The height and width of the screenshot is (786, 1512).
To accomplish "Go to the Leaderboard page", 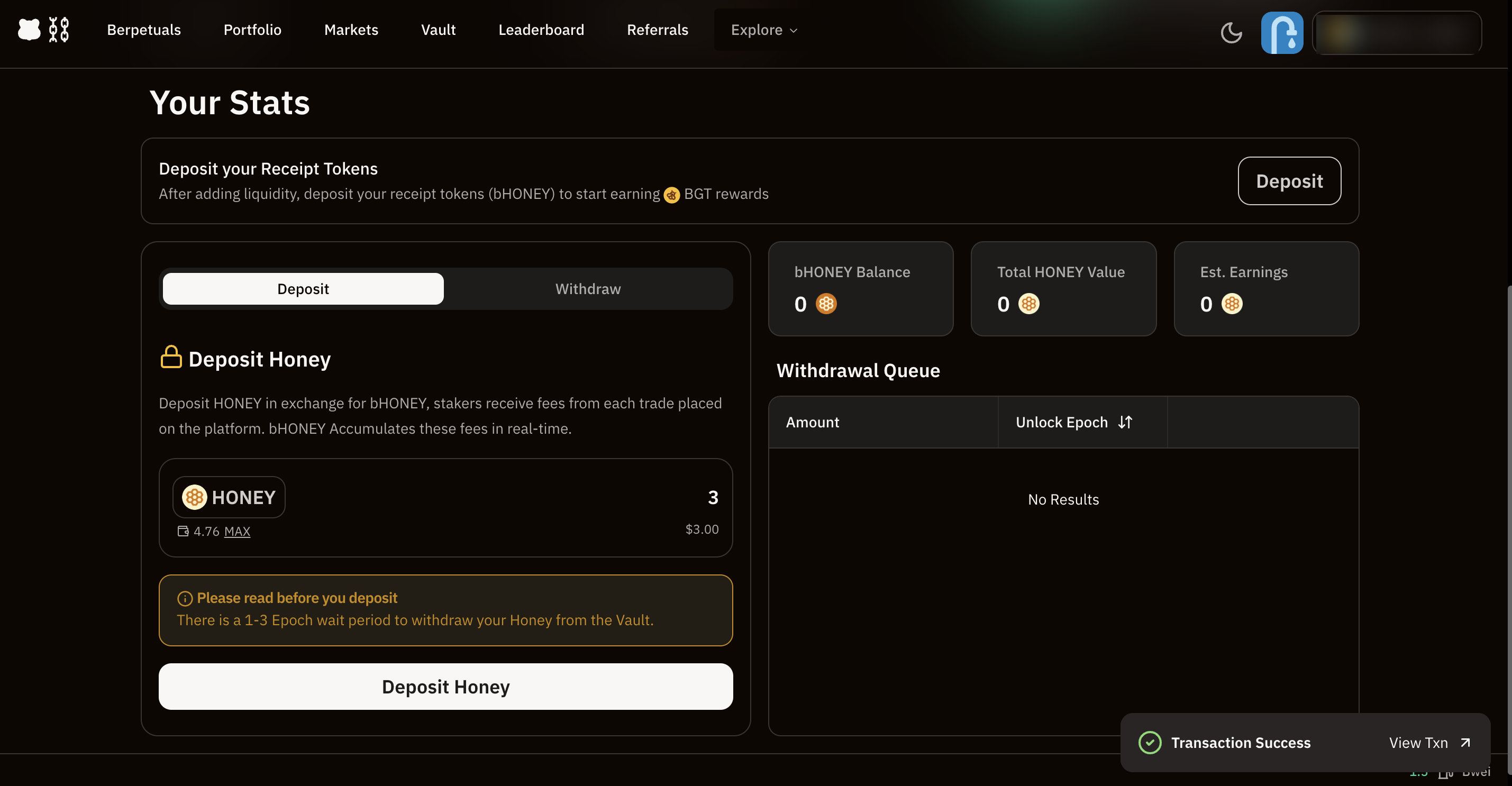I will 541,30.
